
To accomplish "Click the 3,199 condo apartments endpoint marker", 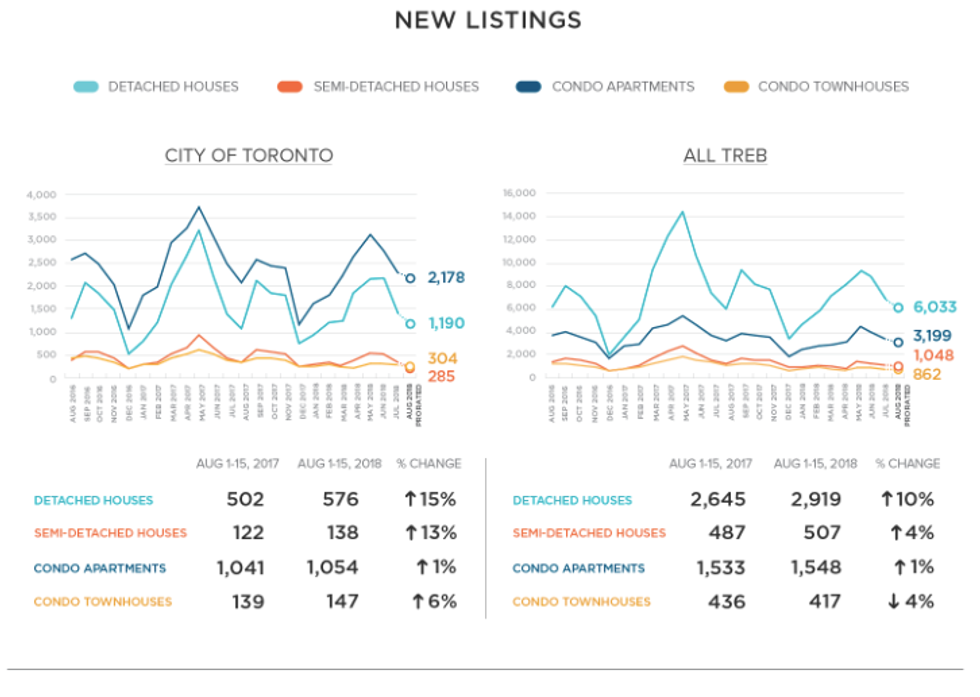I will pyautogui.click(x=898, y=342).
